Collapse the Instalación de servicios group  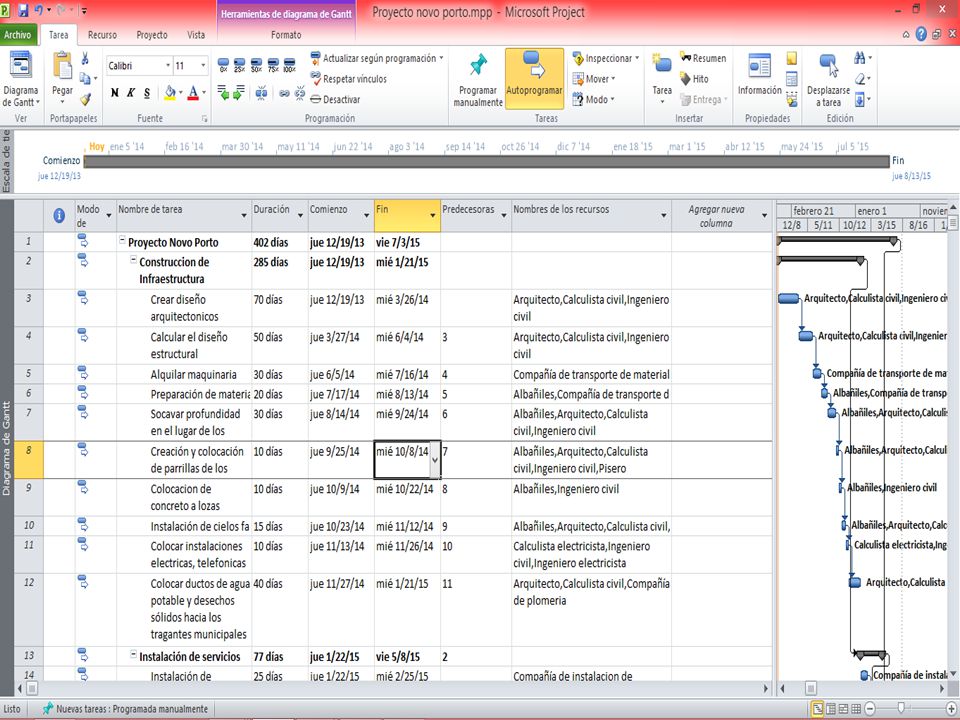(x=133, y=654)
